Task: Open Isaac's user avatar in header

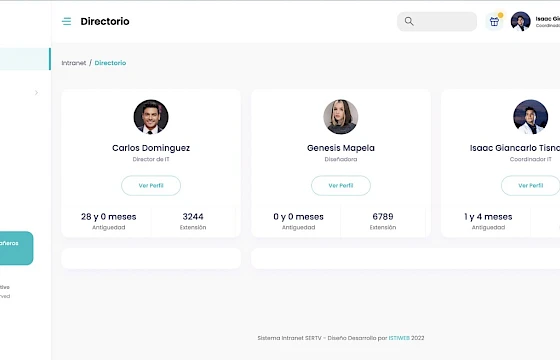Action: 520,21
